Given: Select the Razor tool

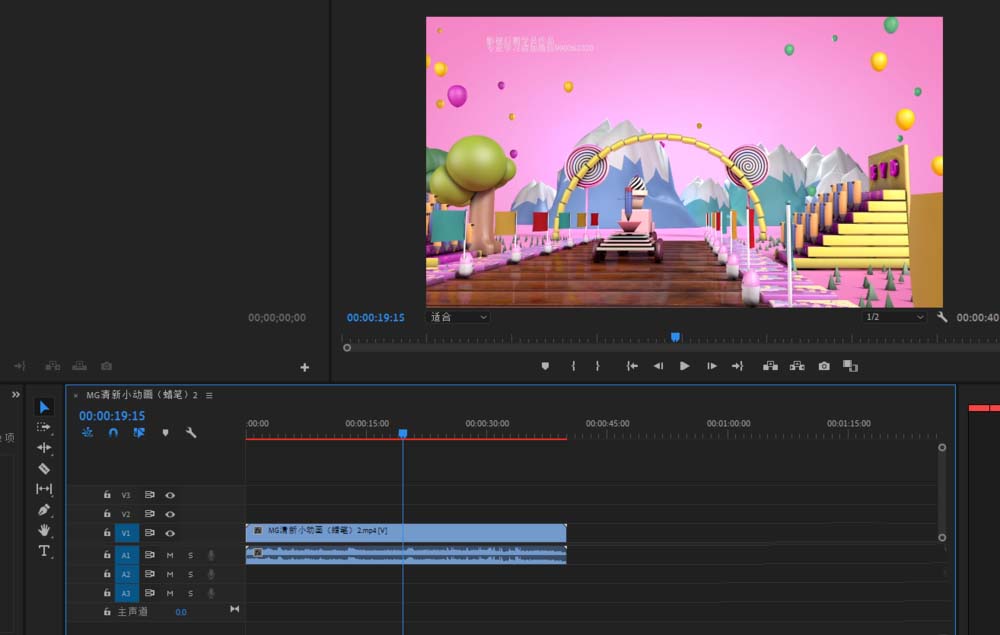Looking at the screenshot, I should point(43,469).
